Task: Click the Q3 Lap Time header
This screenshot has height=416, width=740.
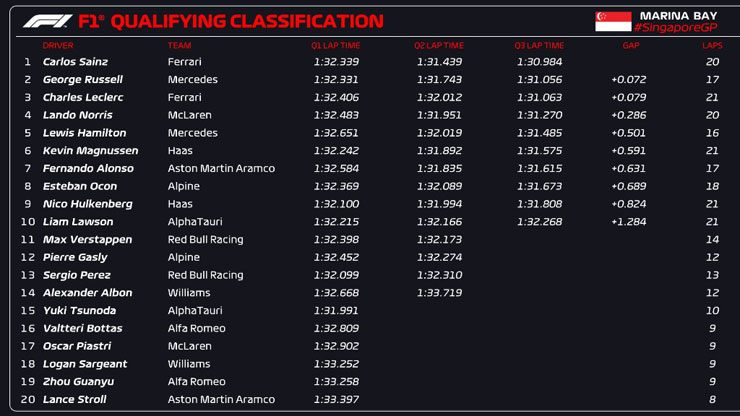Action: click(x=539, y=46)
